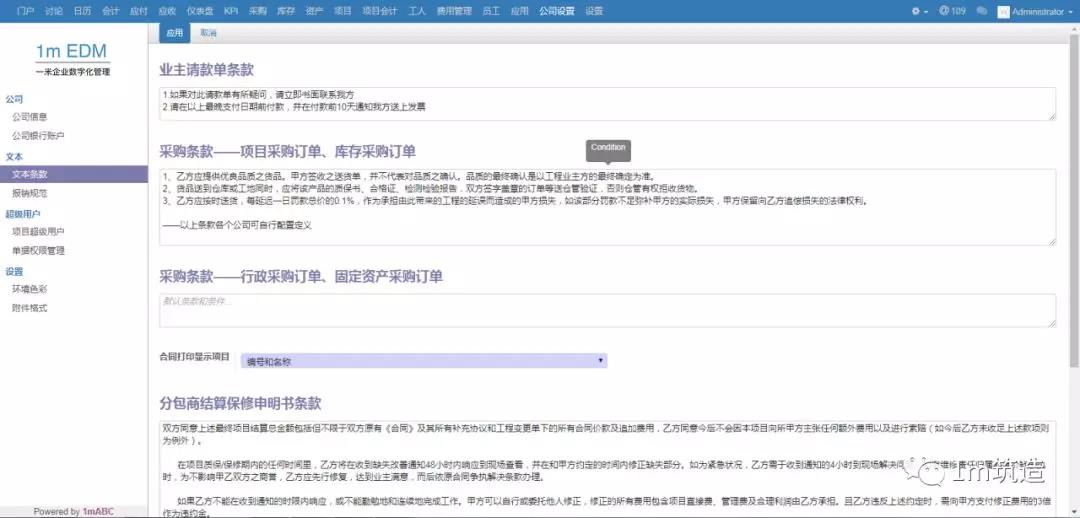Open 报销规范 in the sidebar
Image resolution: width=1080 pixels, height=518 pixels.
pyautogui.click(x=29, y=192)
